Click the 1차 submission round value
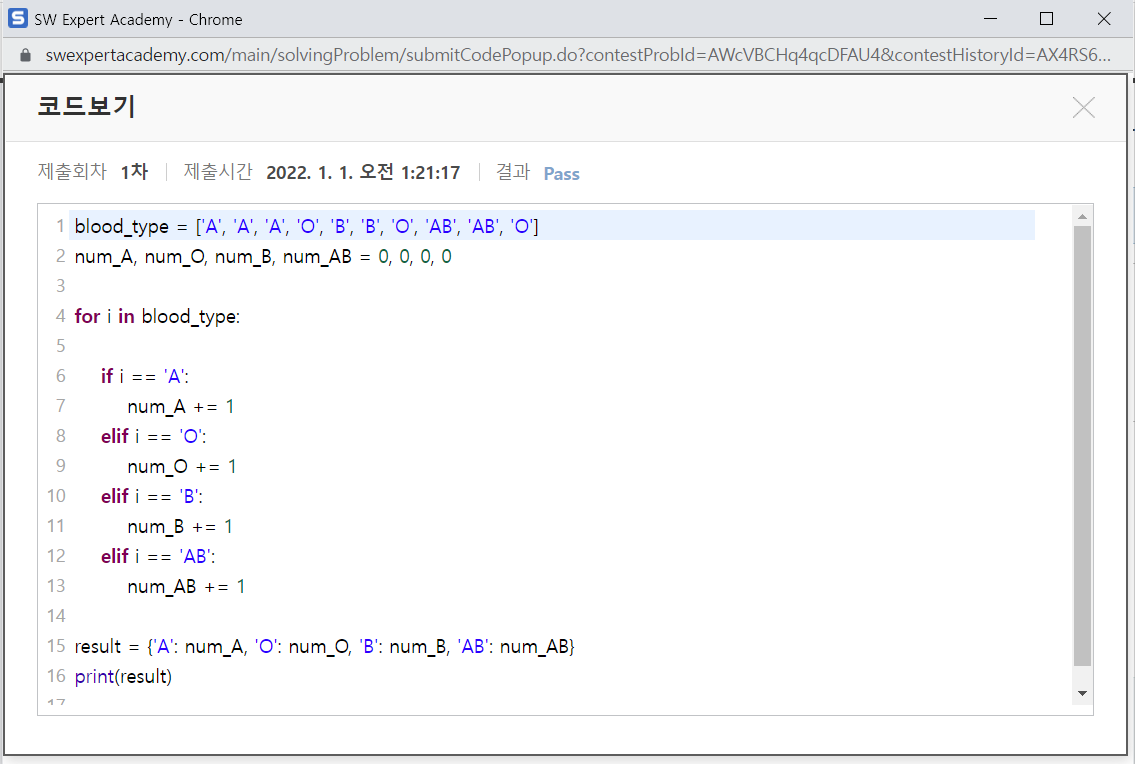This screenshot has height=764, width=1135. 135,172
